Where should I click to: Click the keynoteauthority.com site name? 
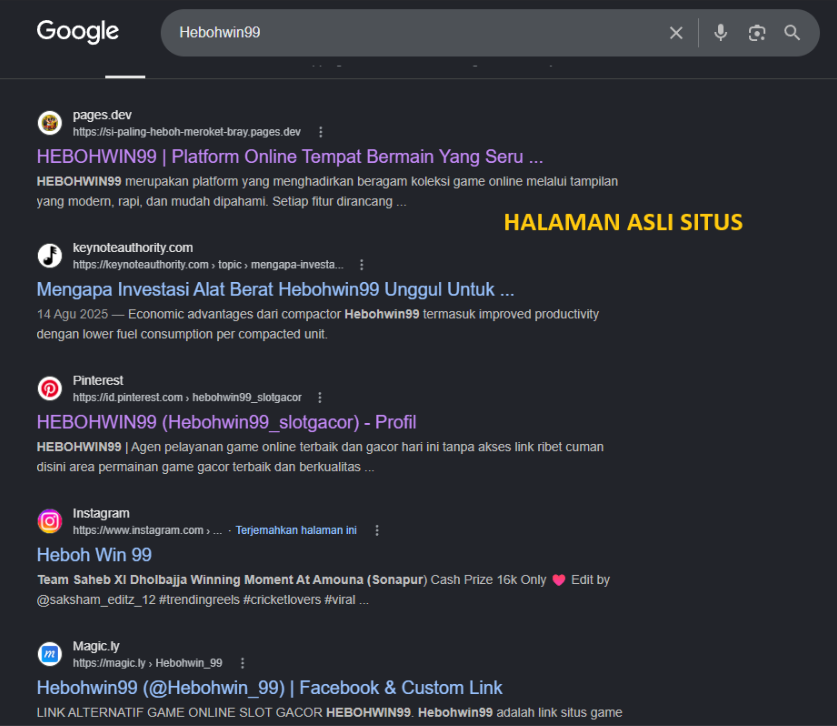tap(133, 248)
